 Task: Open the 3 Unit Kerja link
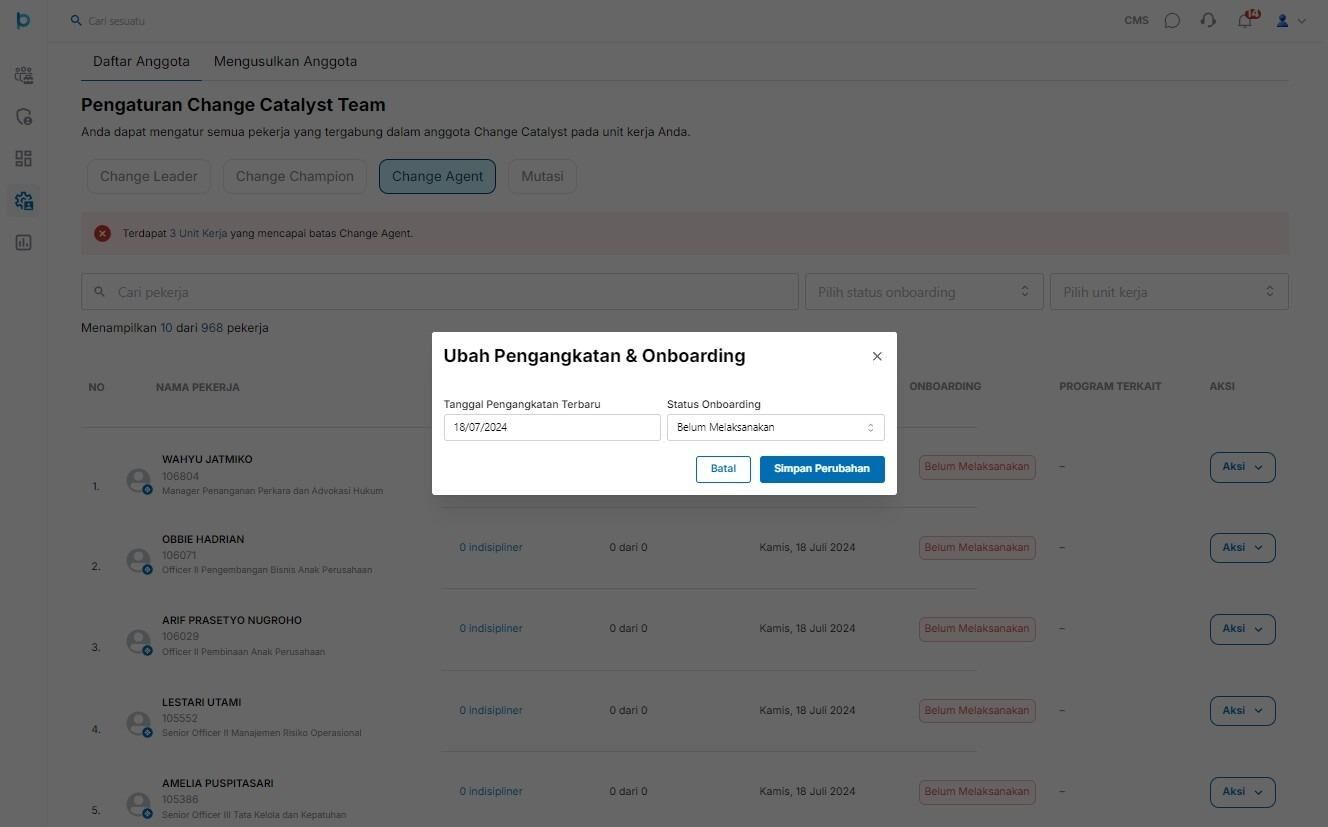tap(198, 233)
